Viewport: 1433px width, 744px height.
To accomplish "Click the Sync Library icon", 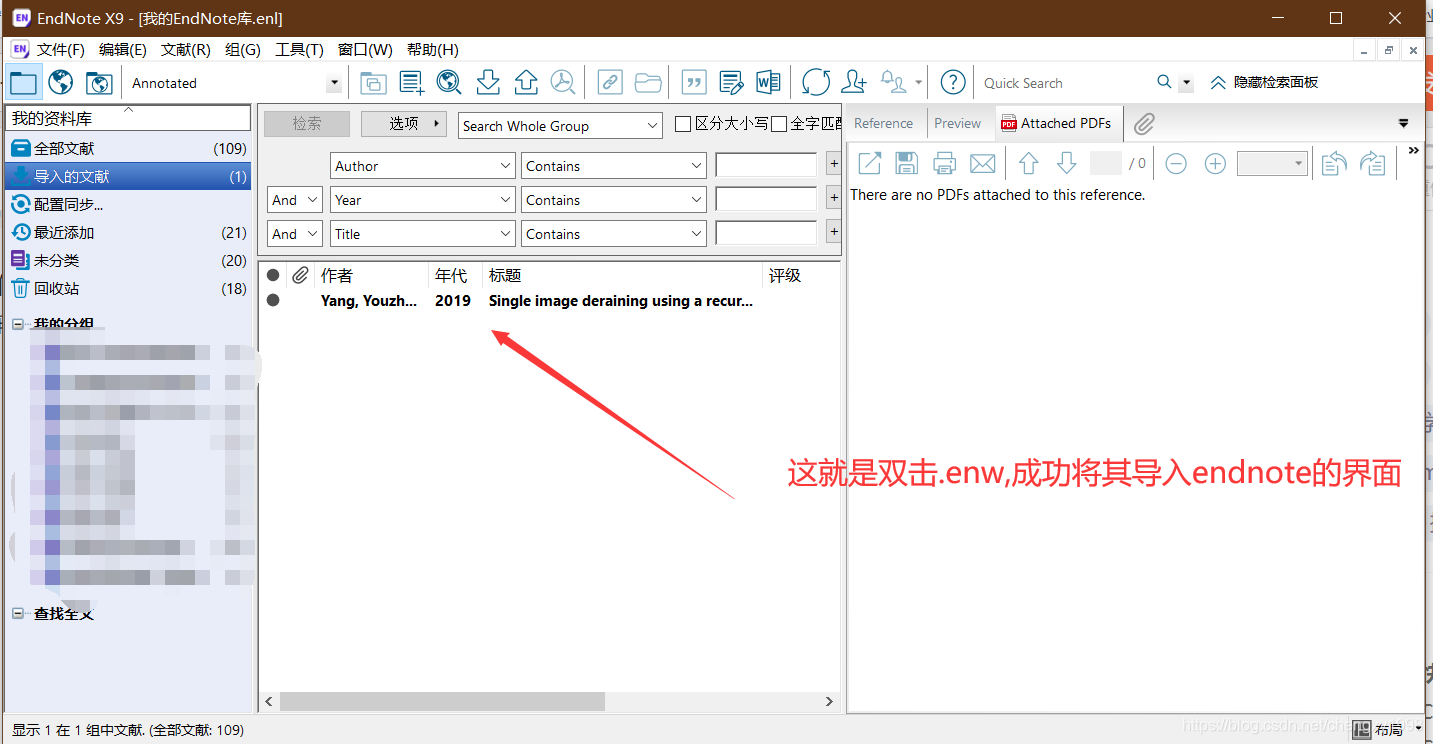I will pos(816,82).
